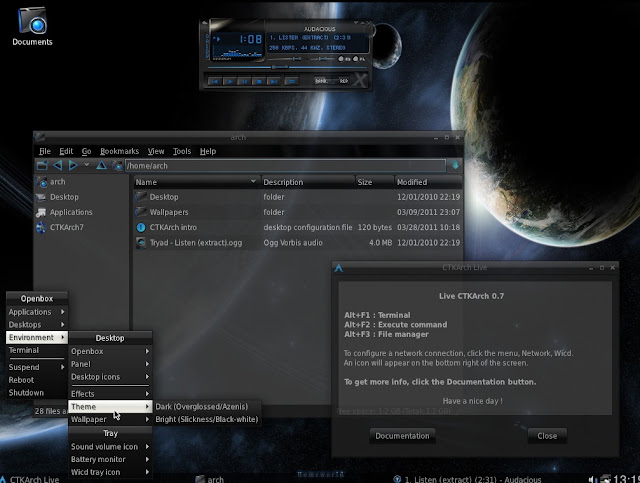Expand the Desktop icons submenu

(x=110, y=376)
